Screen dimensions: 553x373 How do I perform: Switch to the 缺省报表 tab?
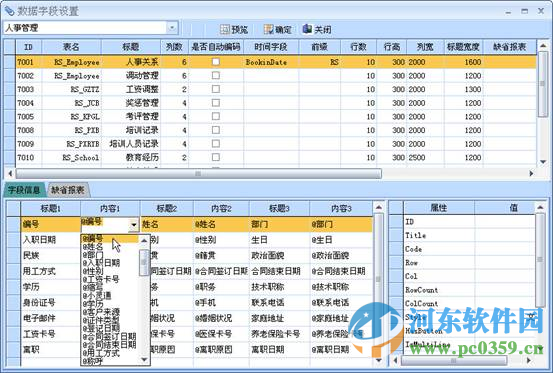tap(68, 190)
